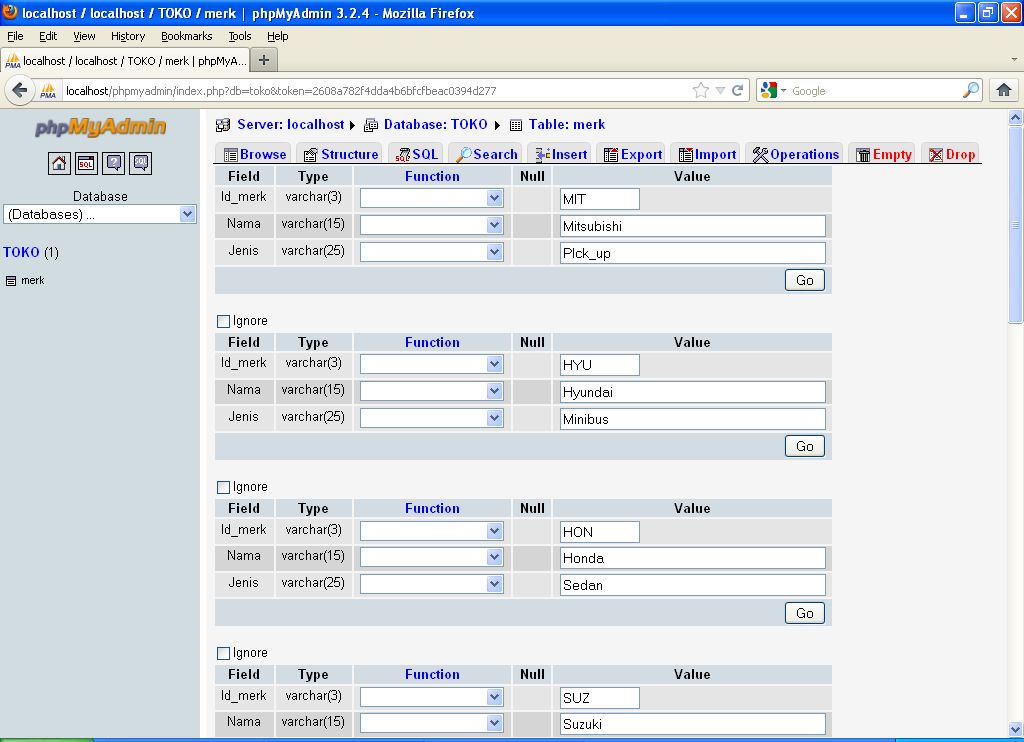1024x742 pixels.
Task: Click the merk table icon in sidebar
Action: click(x=10, y=281)
